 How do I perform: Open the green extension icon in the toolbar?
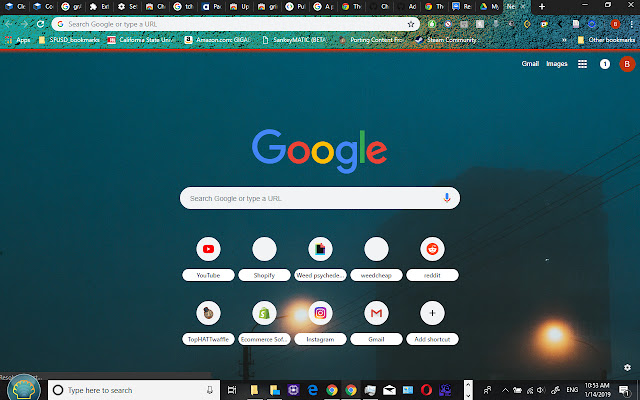[x=431, y=24]
